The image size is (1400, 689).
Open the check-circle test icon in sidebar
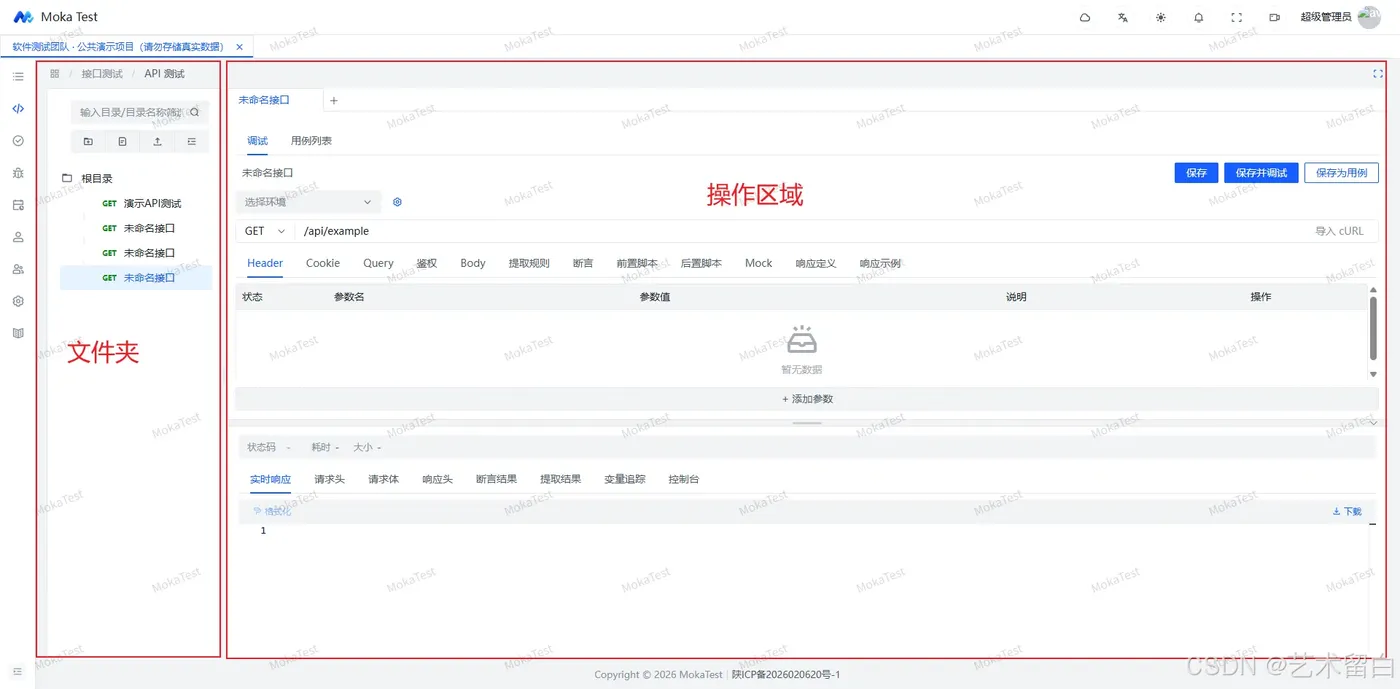(x=18, y=141)
